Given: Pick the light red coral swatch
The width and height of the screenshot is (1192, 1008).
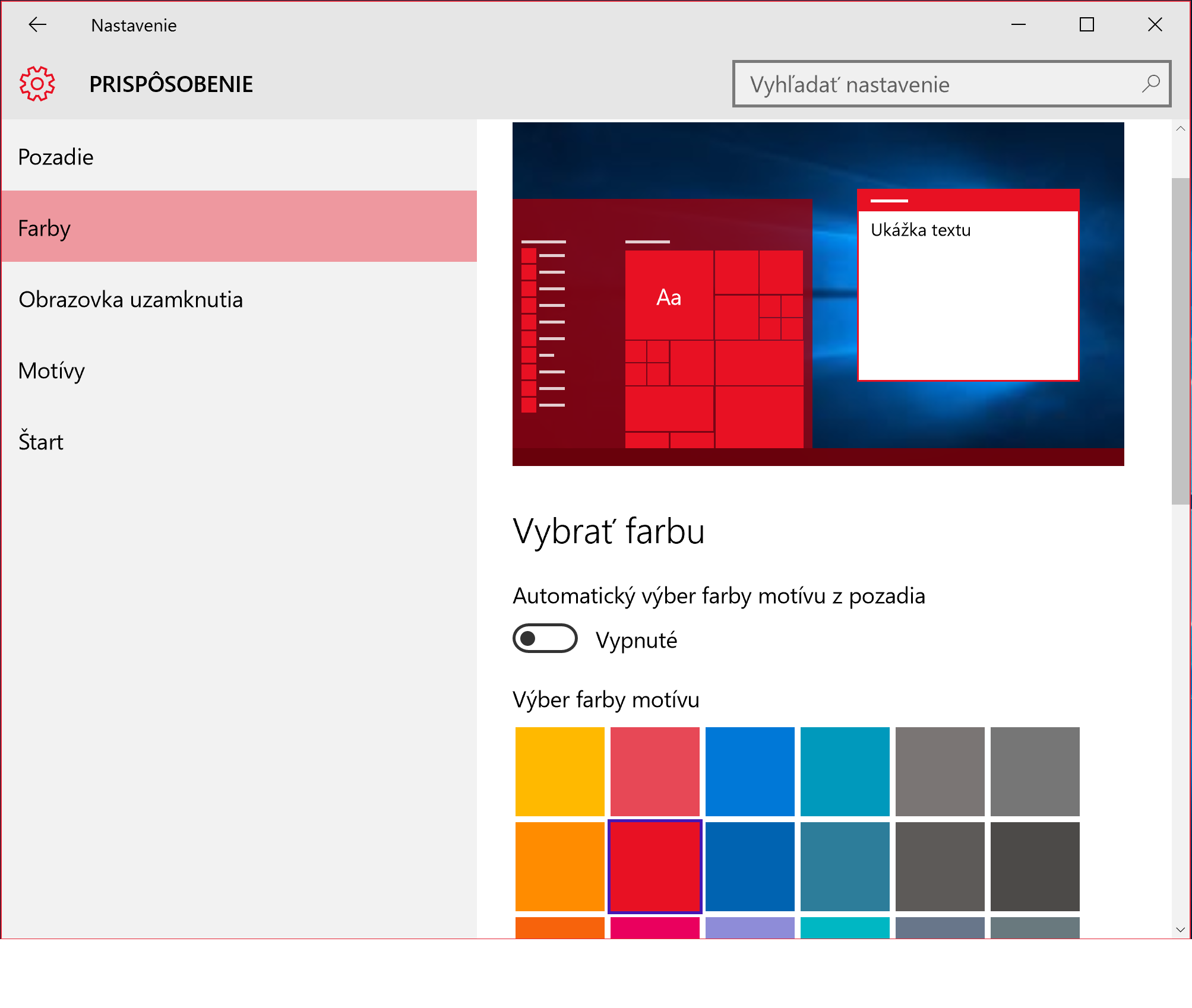Looking at the screenshot, I should [x=655, y=772].
